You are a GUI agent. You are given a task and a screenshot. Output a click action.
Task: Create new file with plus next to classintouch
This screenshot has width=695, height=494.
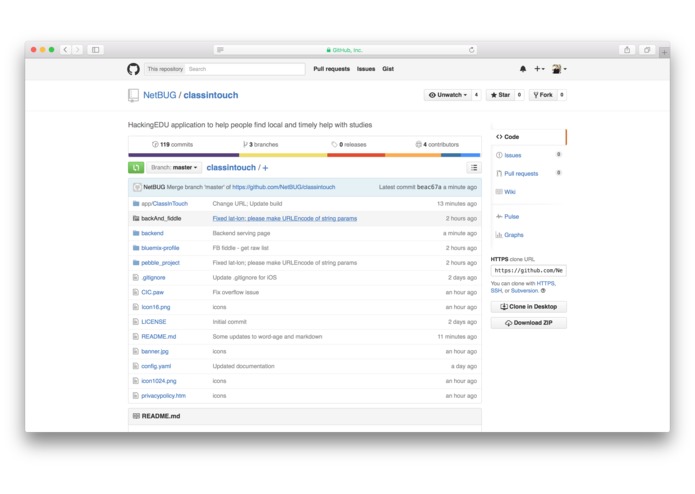click(x=266, y=168)
